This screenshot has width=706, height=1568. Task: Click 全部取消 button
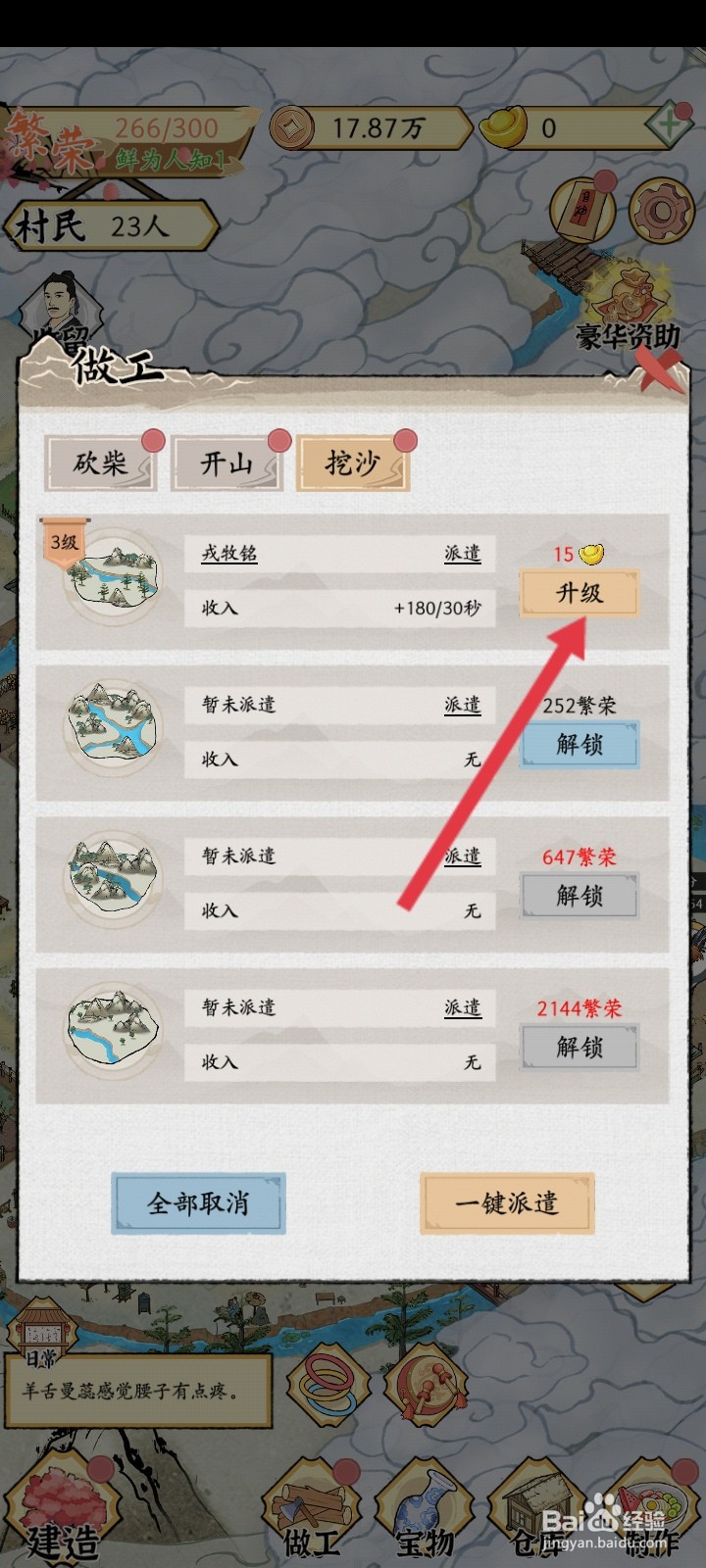tap(199, 1202)
